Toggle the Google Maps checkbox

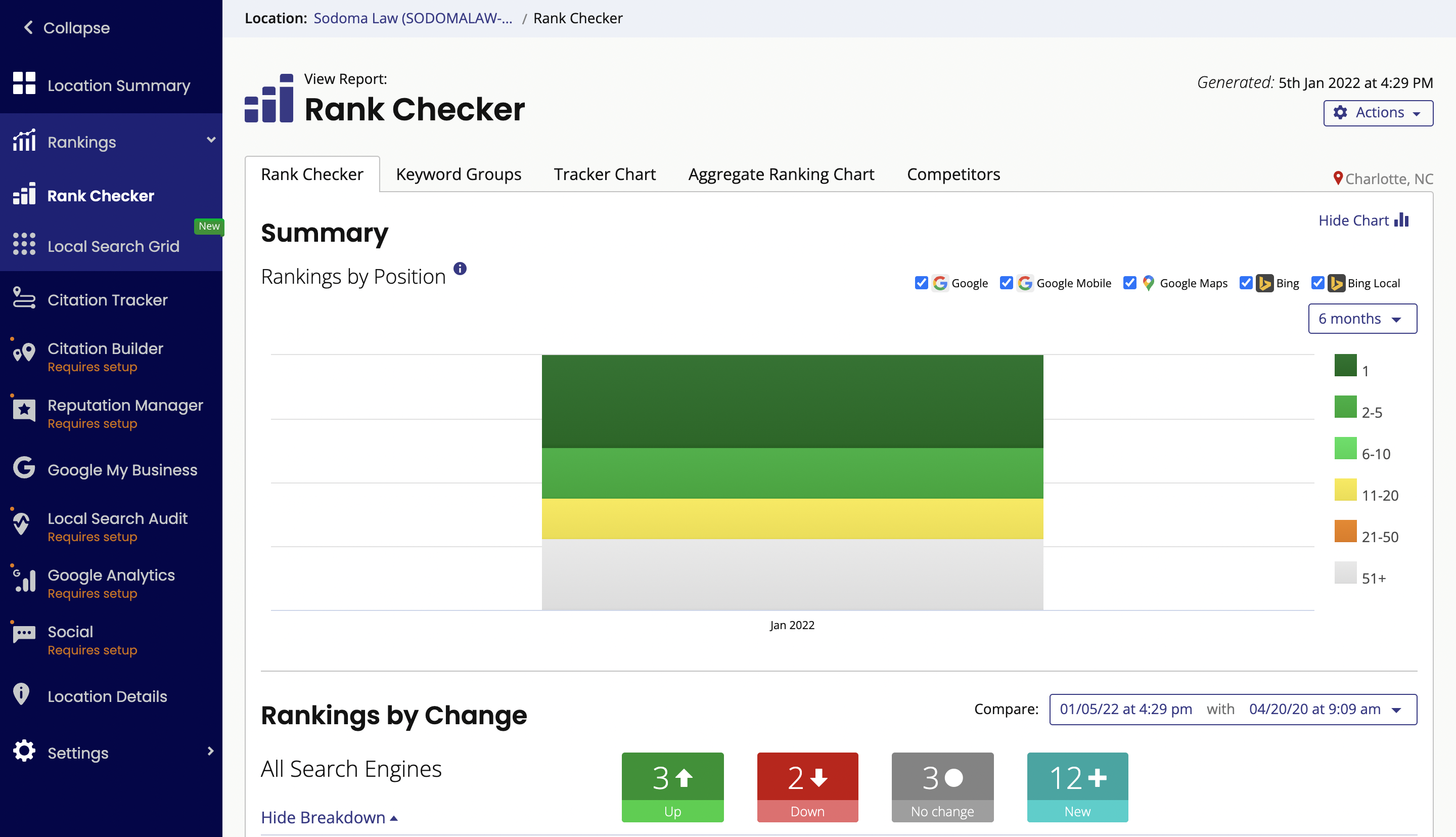(1129, 283)
